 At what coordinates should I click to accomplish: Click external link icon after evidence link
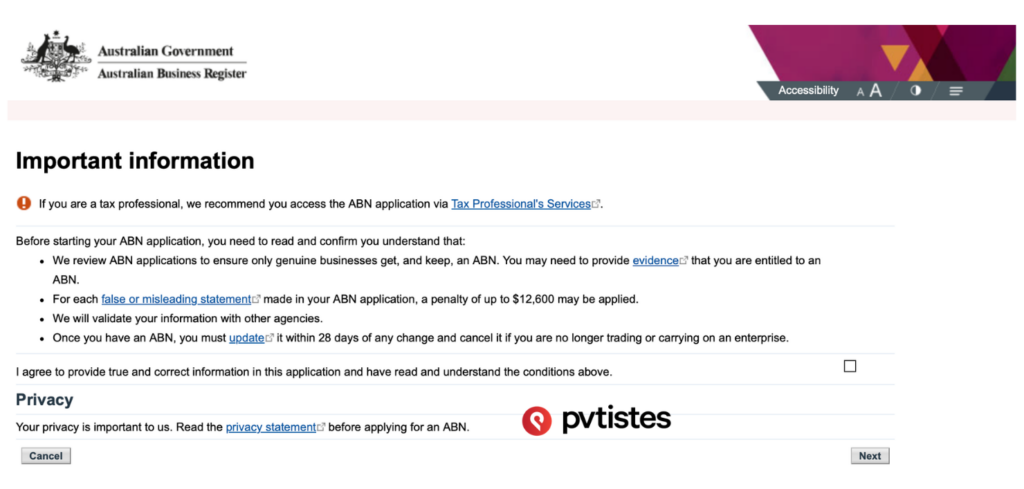coord(684,261)
